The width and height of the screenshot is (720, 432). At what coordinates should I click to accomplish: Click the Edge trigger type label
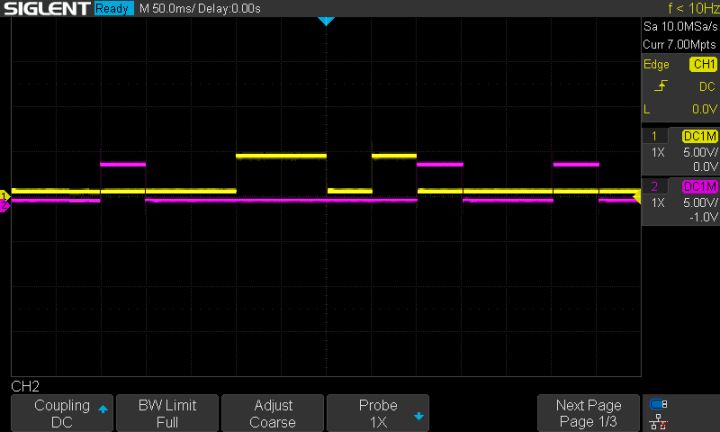(656, 64)
